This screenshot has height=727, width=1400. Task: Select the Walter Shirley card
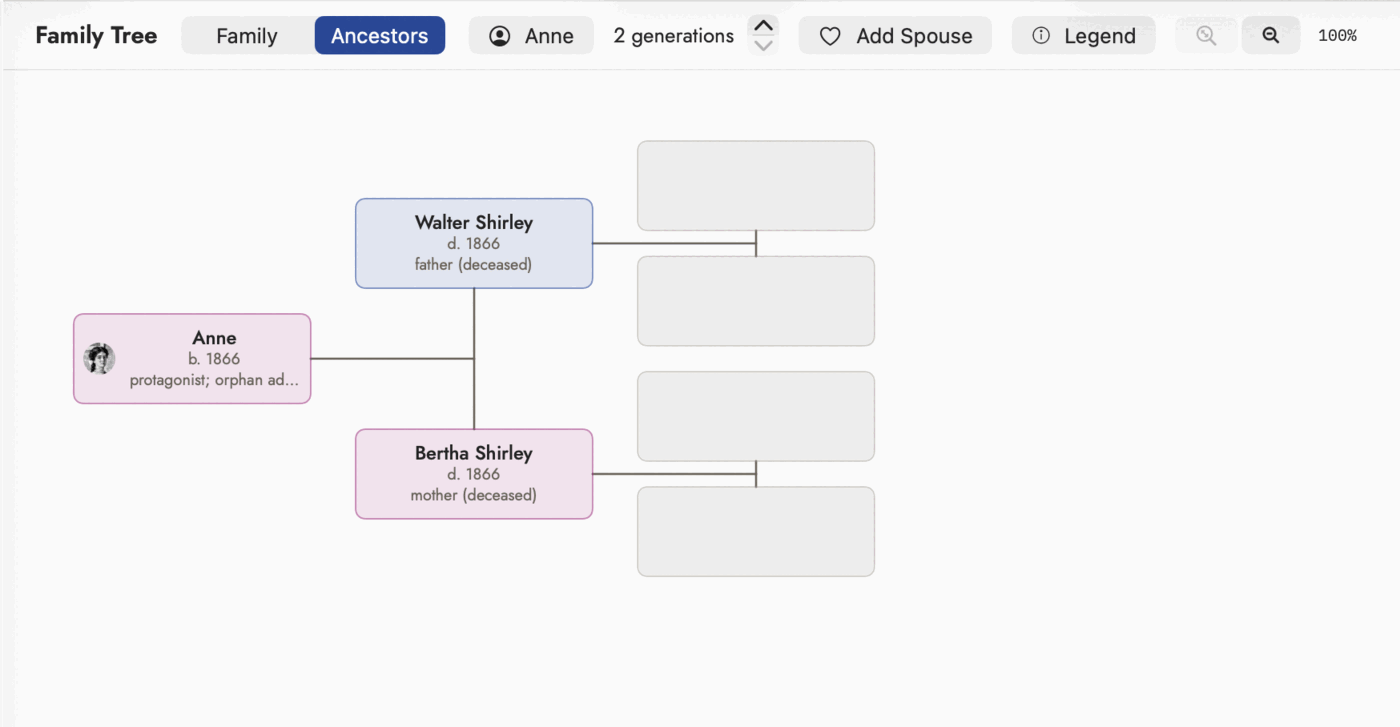(474, 243)
